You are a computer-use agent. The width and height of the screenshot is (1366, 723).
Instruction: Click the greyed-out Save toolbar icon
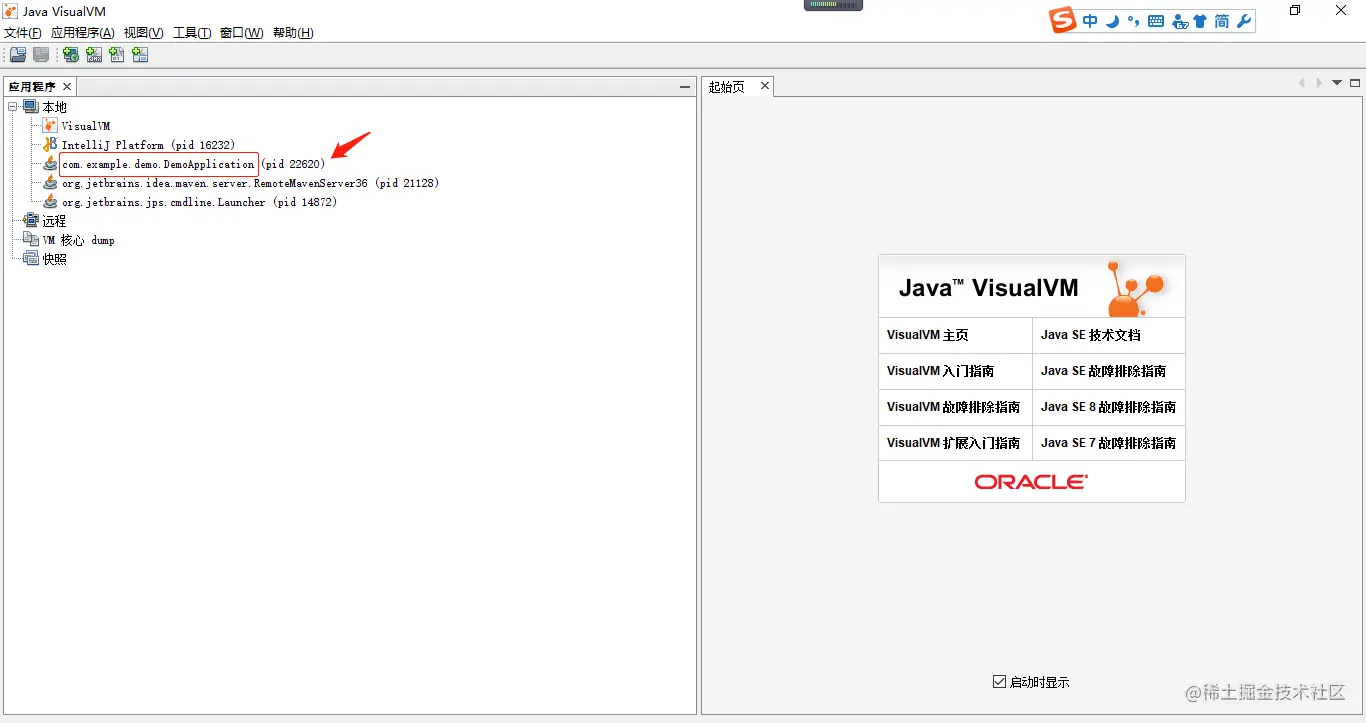(41, 55)
